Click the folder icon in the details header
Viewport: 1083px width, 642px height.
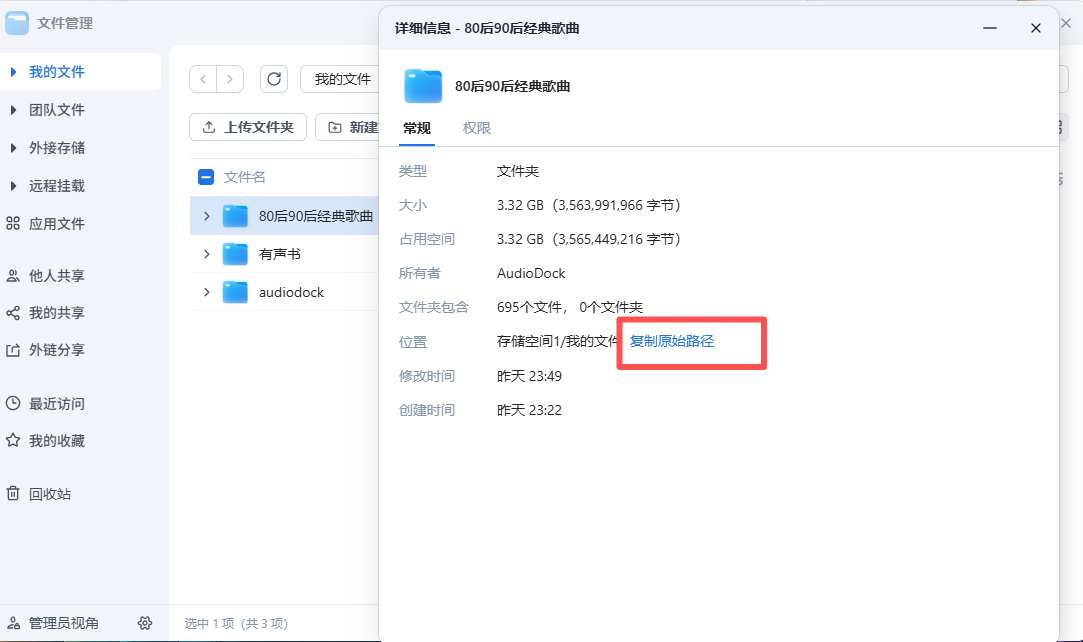coord(423,86)
